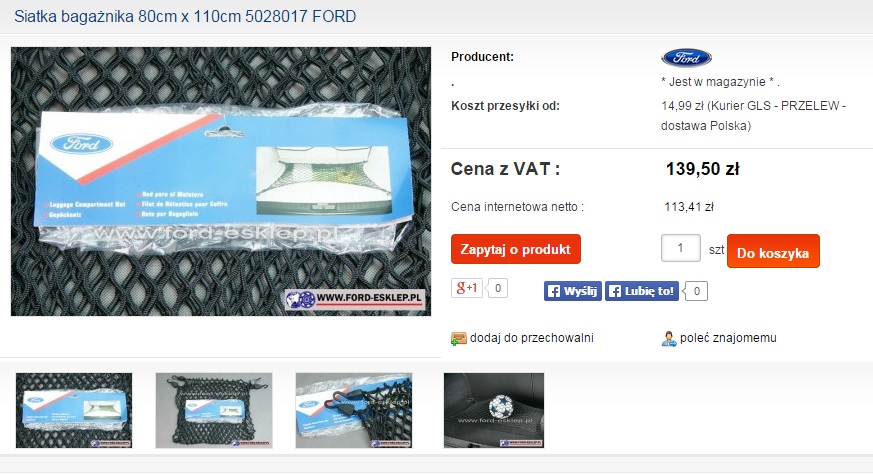Click the storage box icon near przechowalni
Screen dimensions: 873x474
pyautogui.click(x=458, y=338)
